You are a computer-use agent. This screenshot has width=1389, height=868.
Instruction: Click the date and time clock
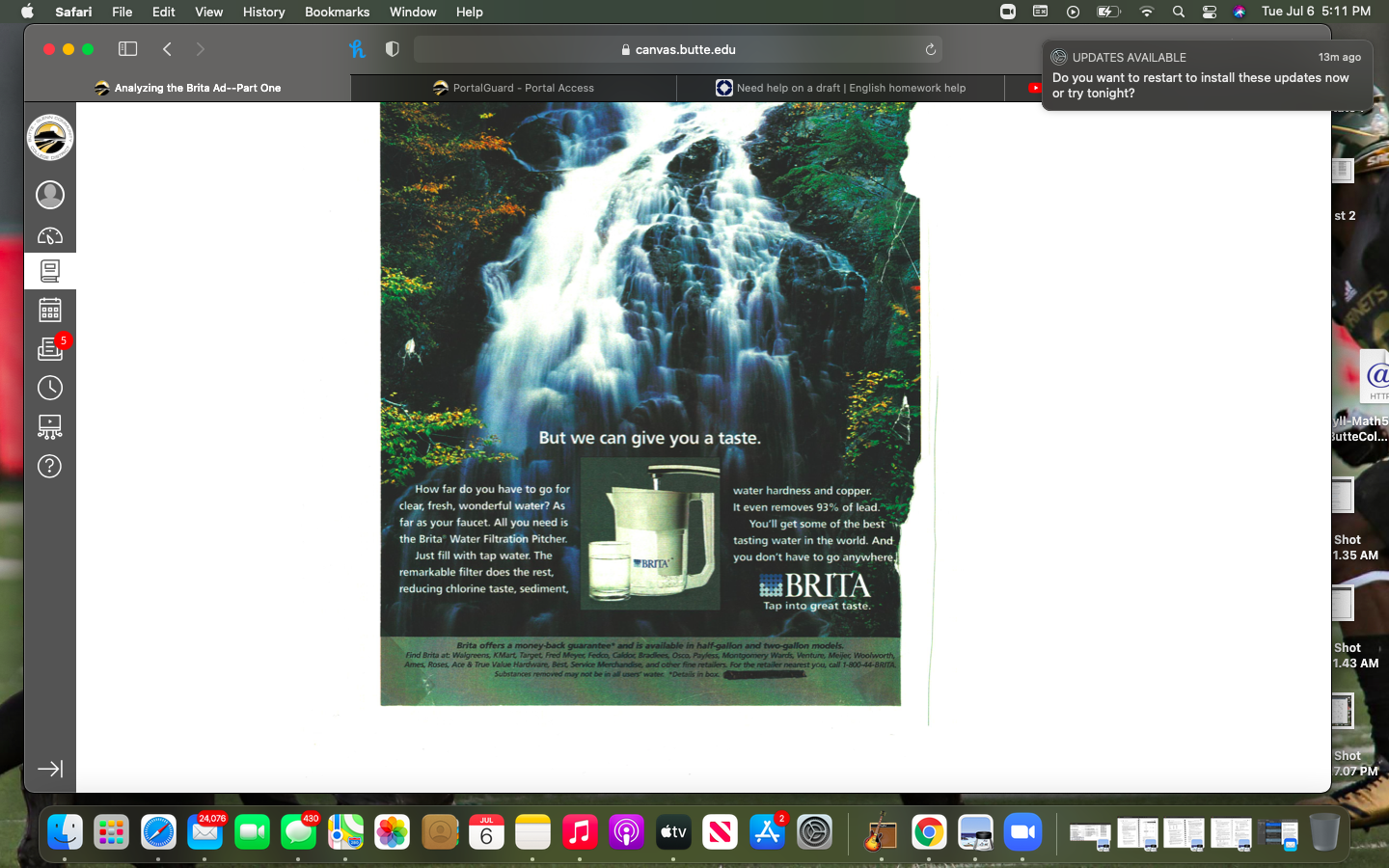(x=1316, y=12)
